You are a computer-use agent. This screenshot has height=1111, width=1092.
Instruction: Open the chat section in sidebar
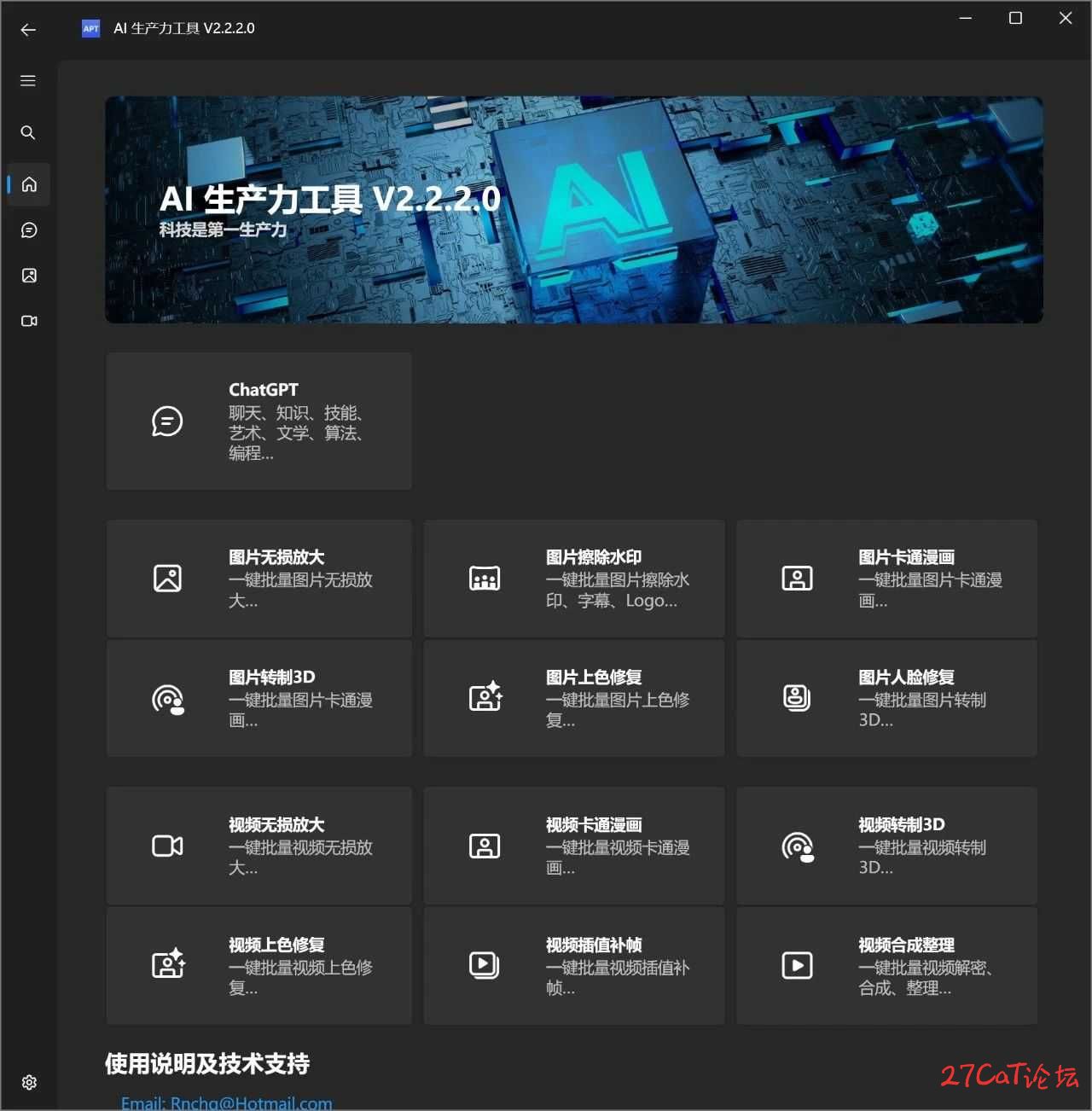click(x=29, y=230)
